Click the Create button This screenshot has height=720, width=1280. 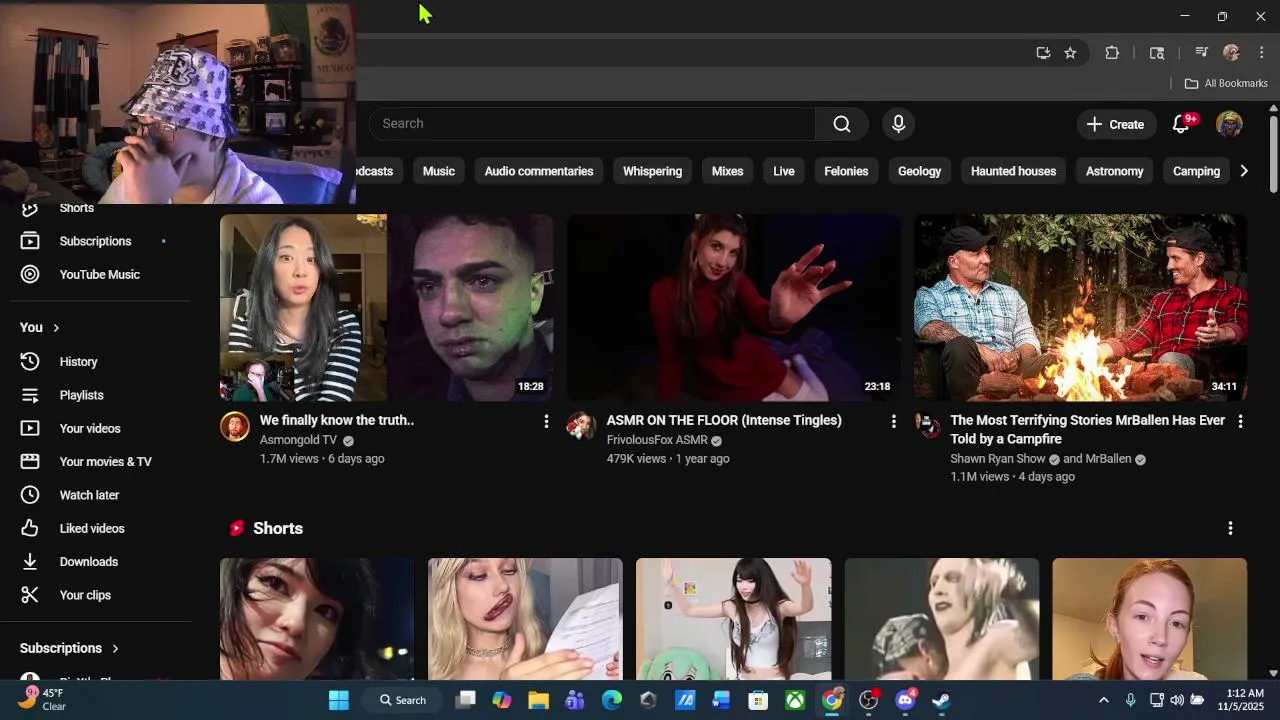pos(1115,124)
